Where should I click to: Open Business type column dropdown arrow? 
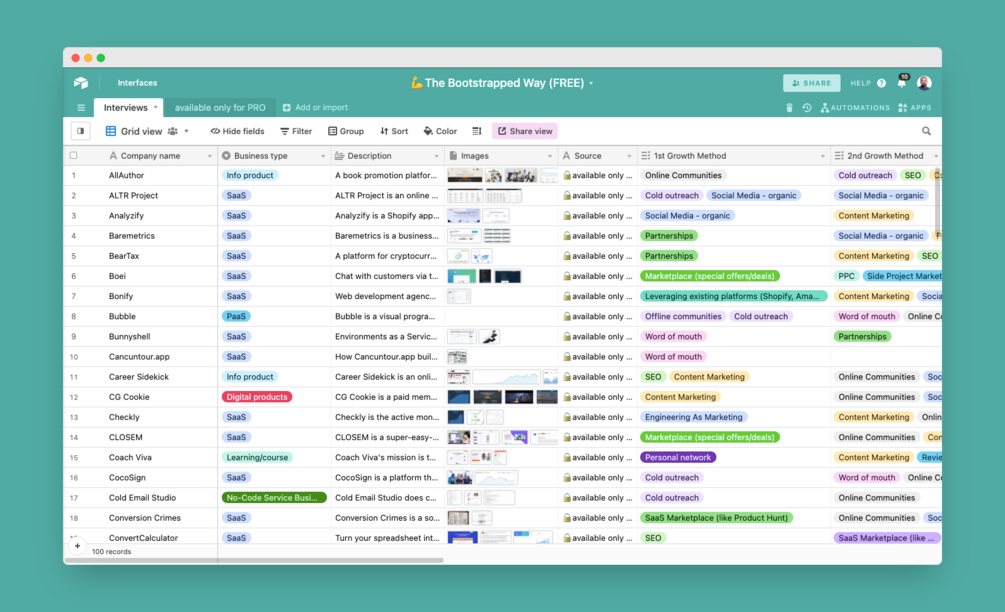pos(322,156)
